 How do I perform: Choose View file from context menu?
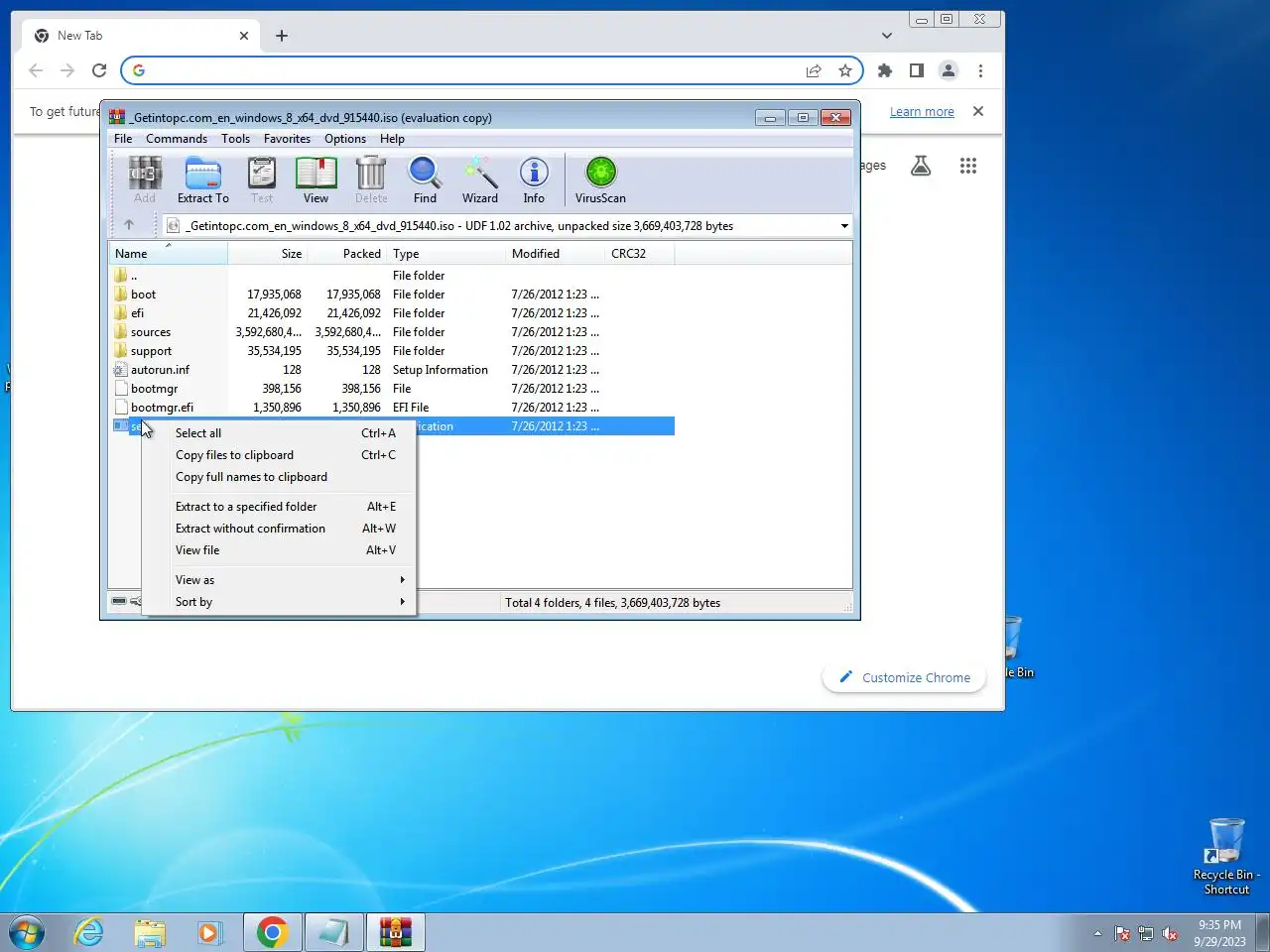click(279, 550)
